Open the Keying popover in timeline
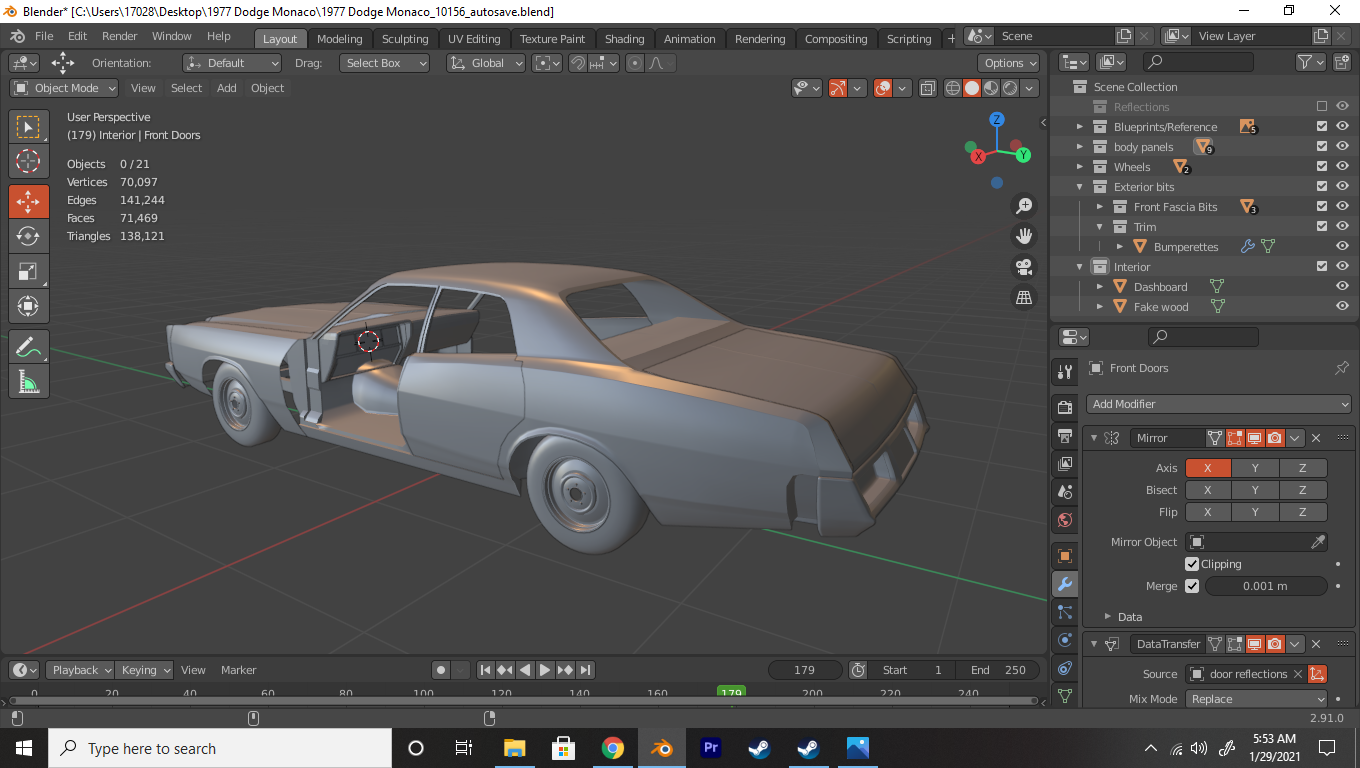Image resolution: width=1360 pixels, height=768 pixels. pos(144,670)
